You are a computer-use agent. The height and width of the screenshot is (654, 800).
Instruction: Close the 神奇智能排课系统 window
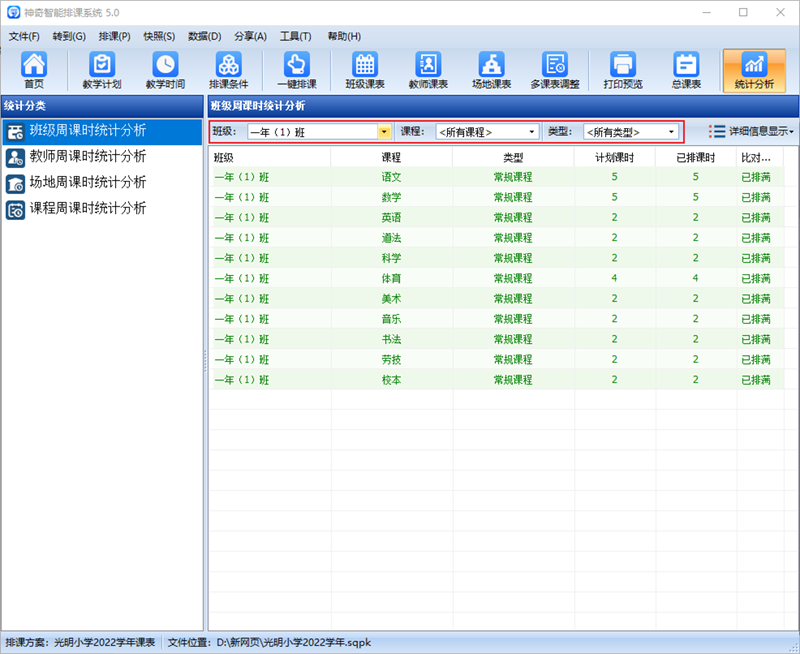point(780,12)
